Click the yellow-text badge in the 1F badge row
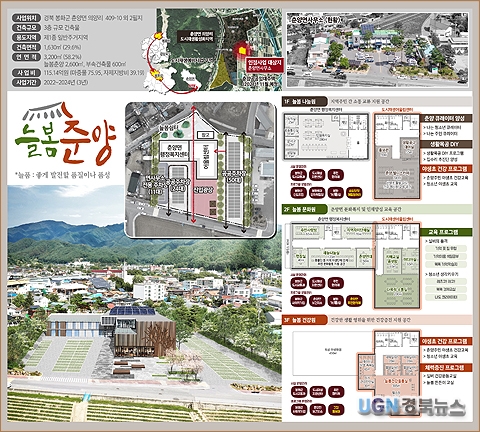Viewport: 480px width, 432px height. pos(354,192)
